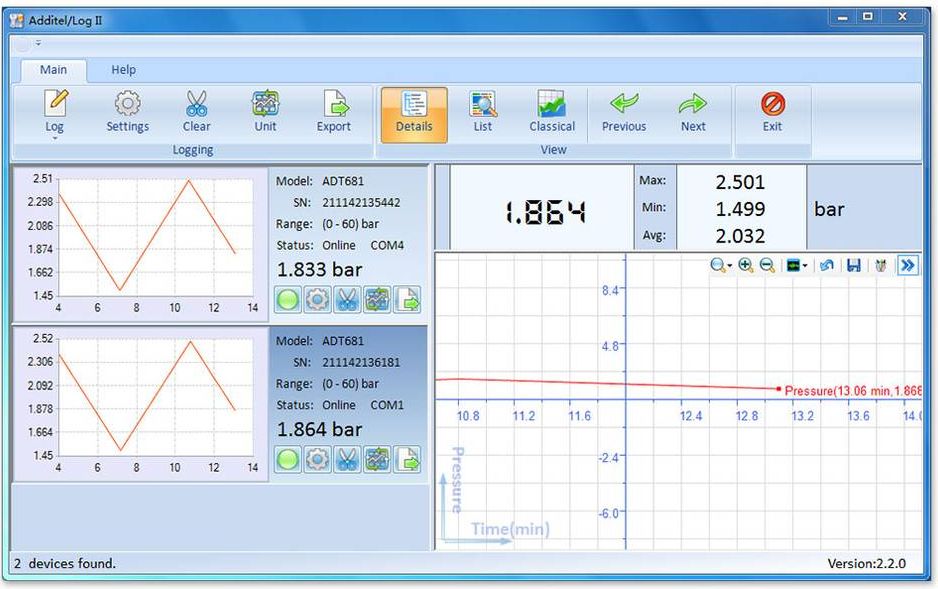
Task: Change unit icon for COM1 device
Action: [377, 460]
